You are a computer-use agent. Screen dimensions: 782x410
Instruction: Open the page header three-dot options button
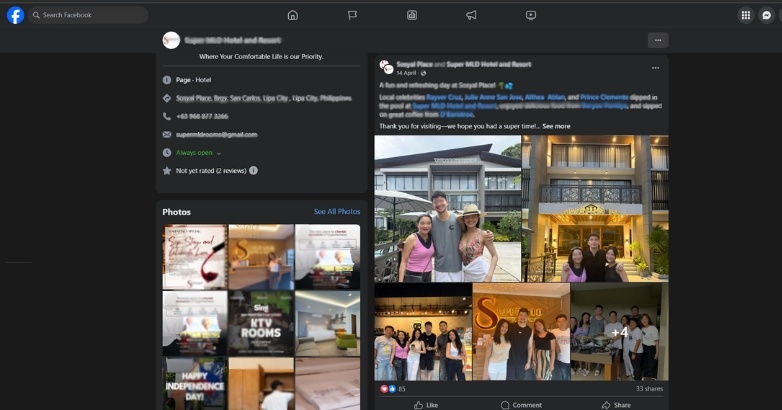coord(658,40)
